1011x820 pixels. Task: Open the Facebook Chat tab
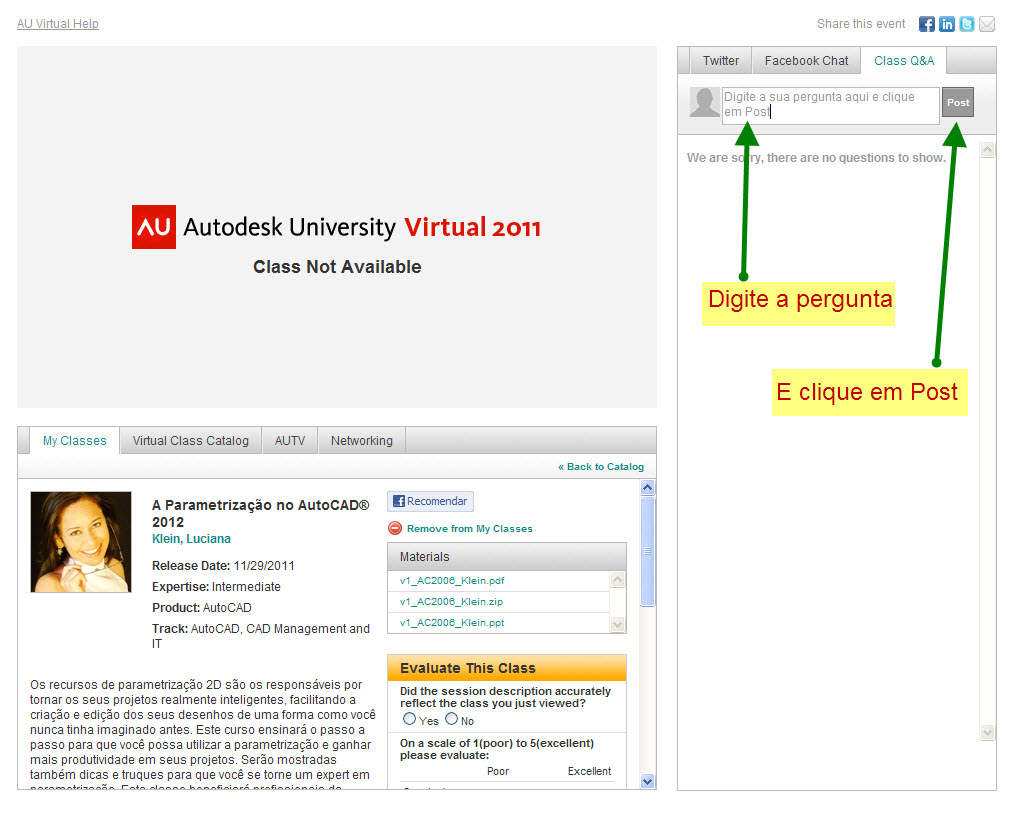(x=806, y=61)
